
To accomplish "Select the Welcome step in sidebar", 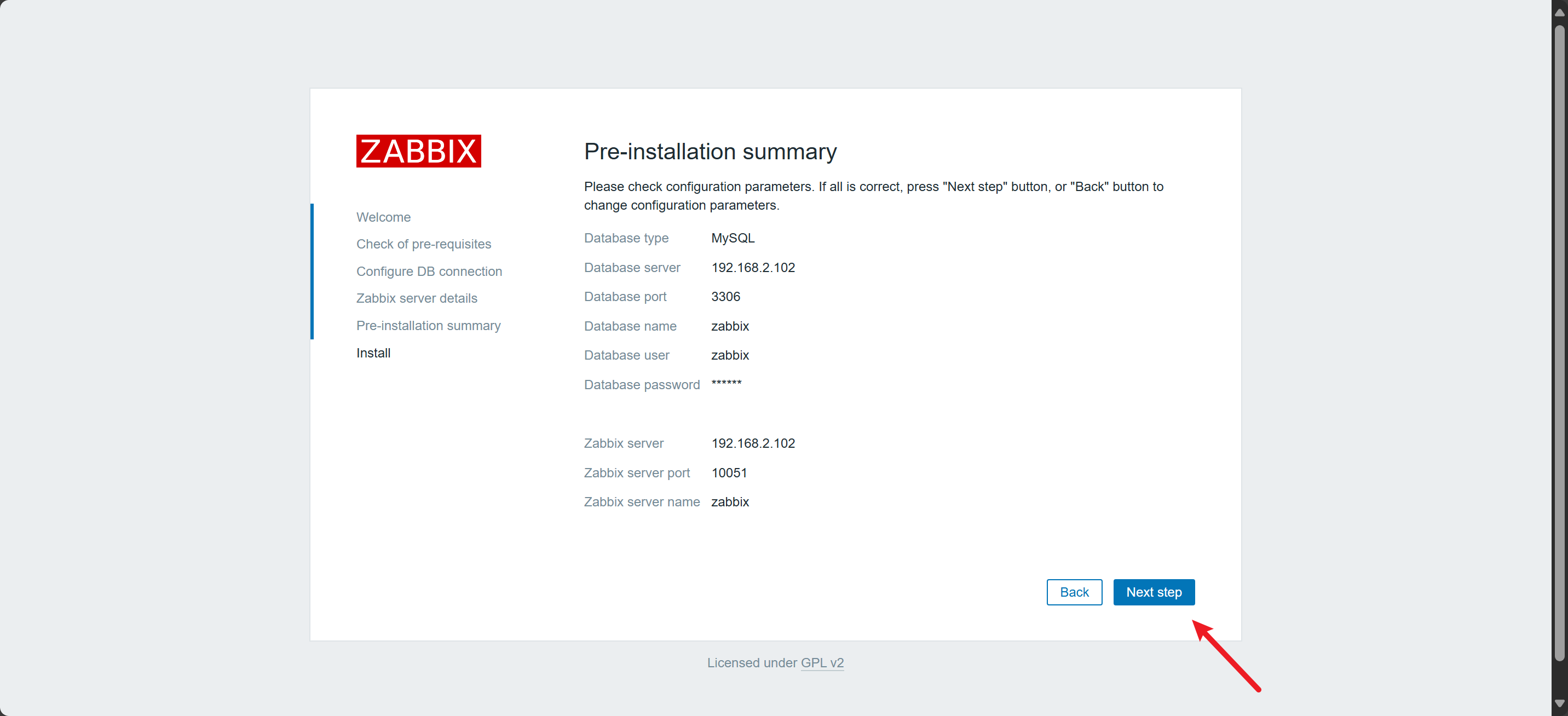I will coord(383,217).
